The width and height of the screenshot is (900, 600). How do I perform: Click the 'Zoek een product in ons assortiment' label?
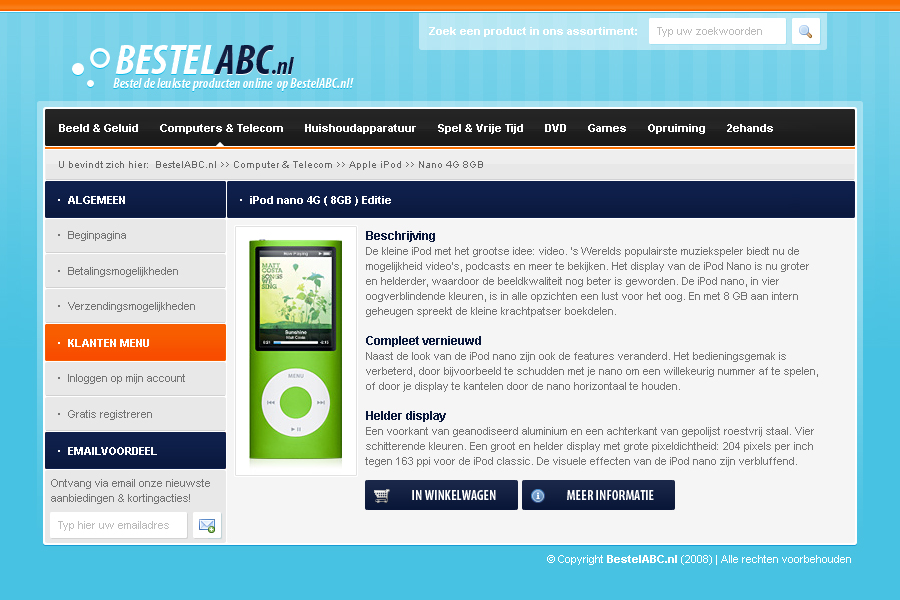[x=533, y=31]
